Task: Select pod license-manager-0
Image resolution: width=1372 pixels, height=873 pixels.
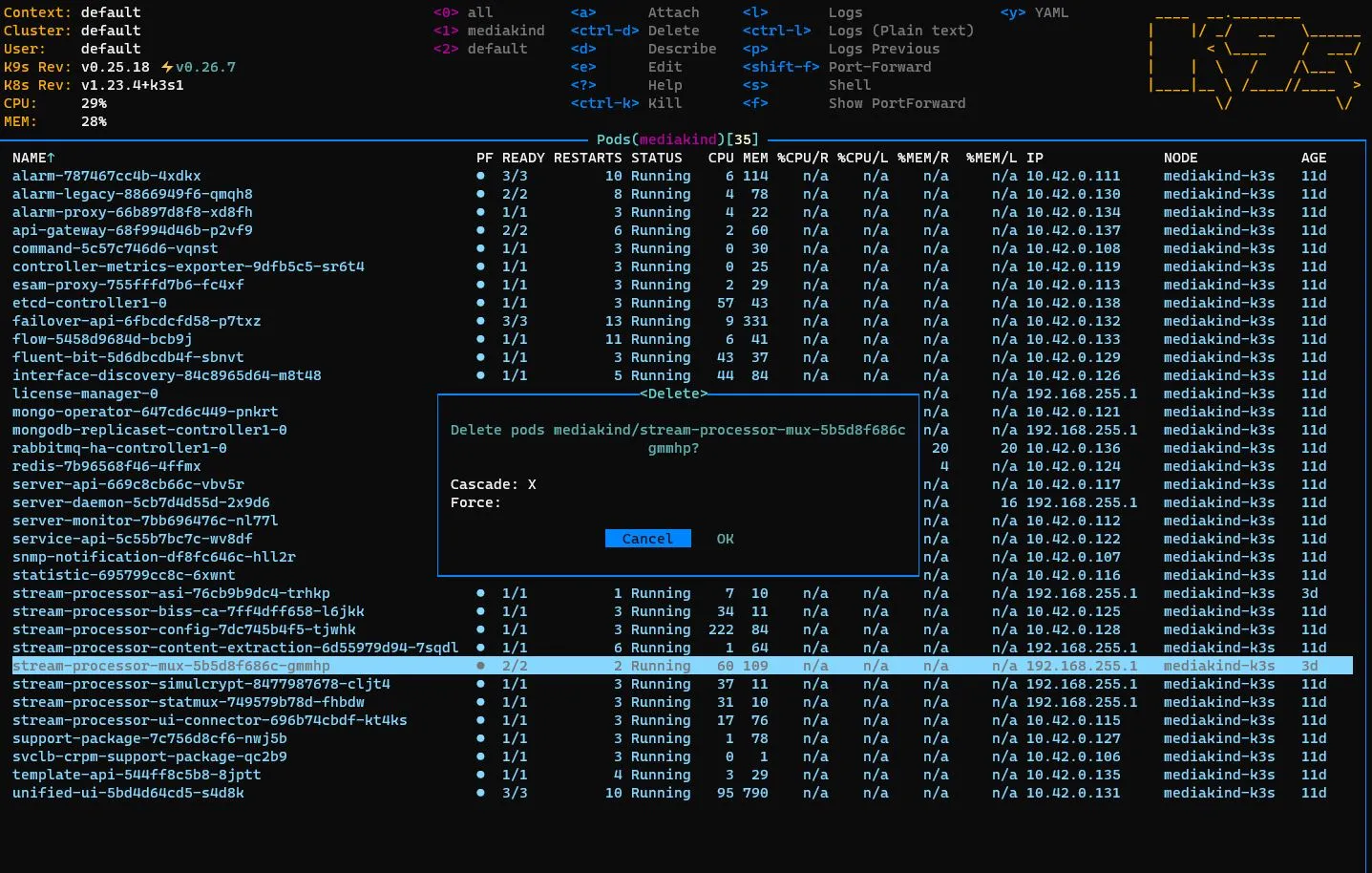Action: 85,394
